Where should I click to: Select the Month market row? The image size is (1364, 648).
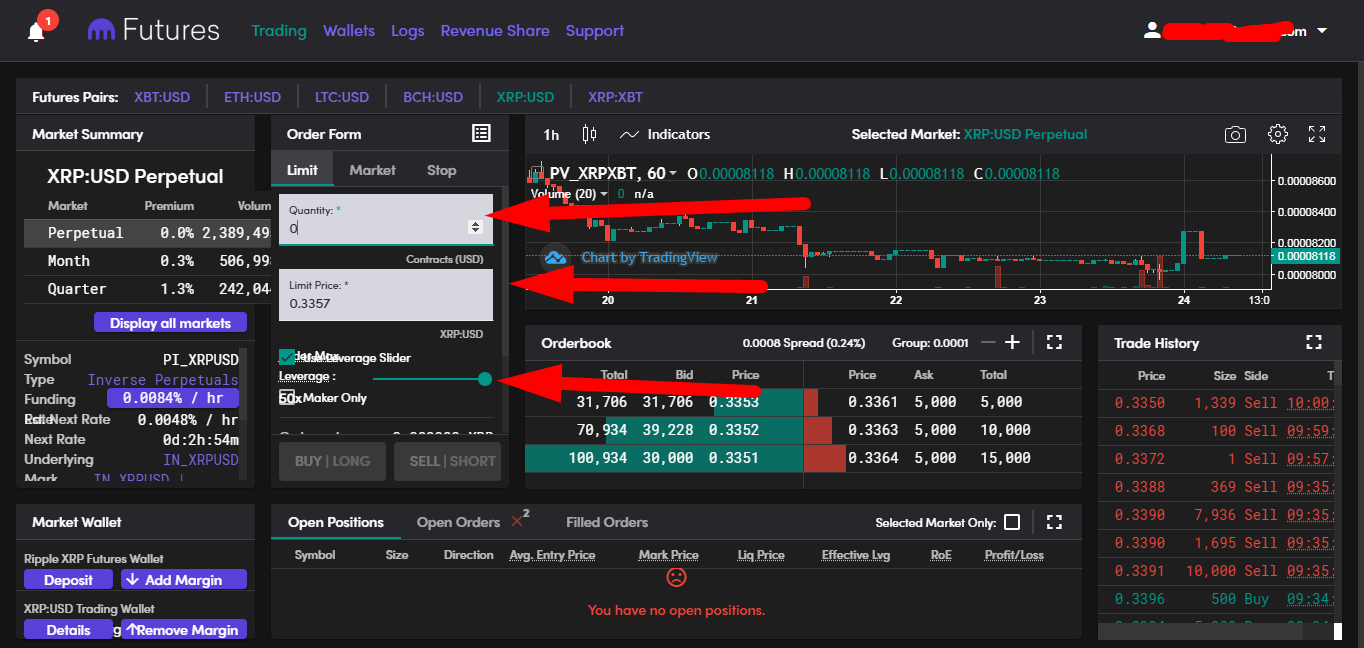click(x=147, y=261)
